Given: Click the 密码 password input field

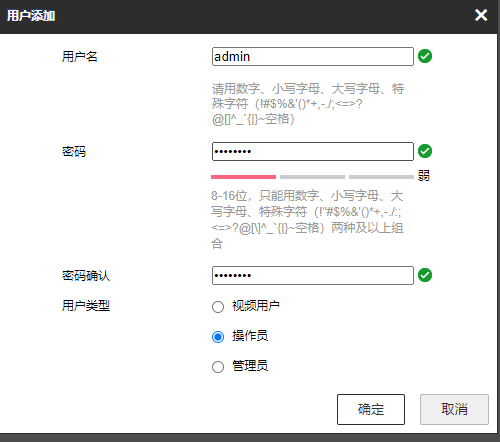Looking at the screenshot, I should click(x=313, y=151).
